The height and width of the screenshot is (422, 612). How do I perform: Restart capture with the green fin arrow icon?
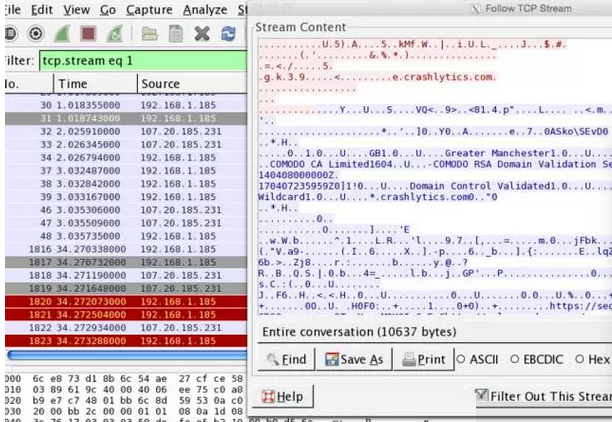(x=115, y=34)
